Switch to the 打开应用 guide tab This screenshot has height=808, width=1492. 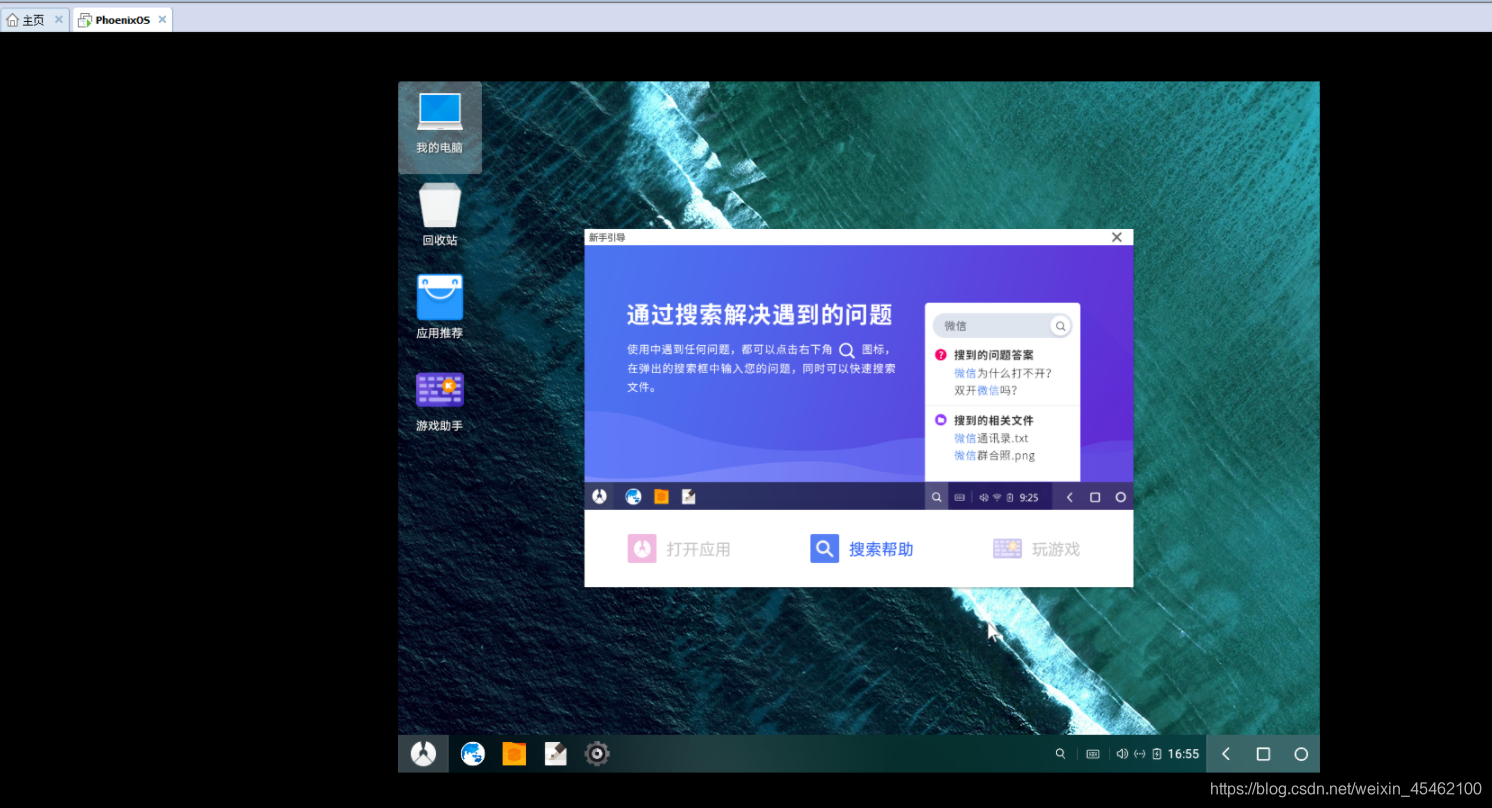[x=680, y=549]
